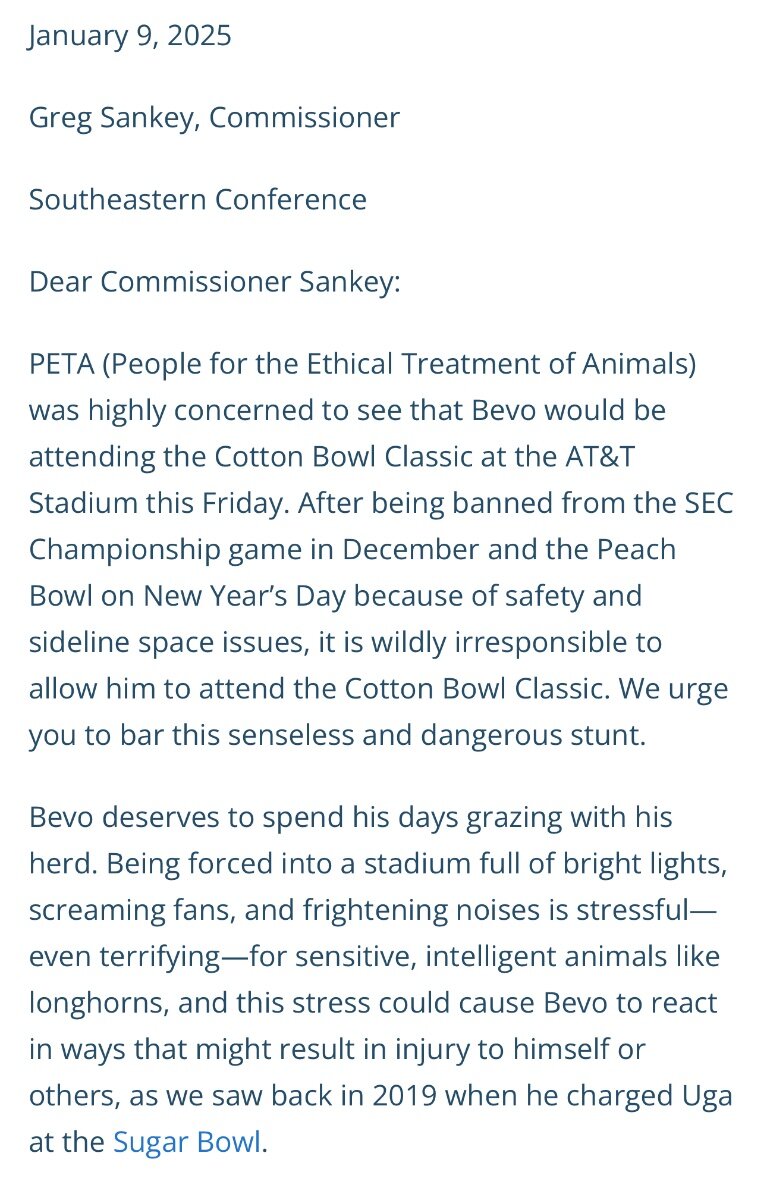Open the Sugar Bowl hyperlink
The image size is (767, 1200).
(x=187, y=1142)
